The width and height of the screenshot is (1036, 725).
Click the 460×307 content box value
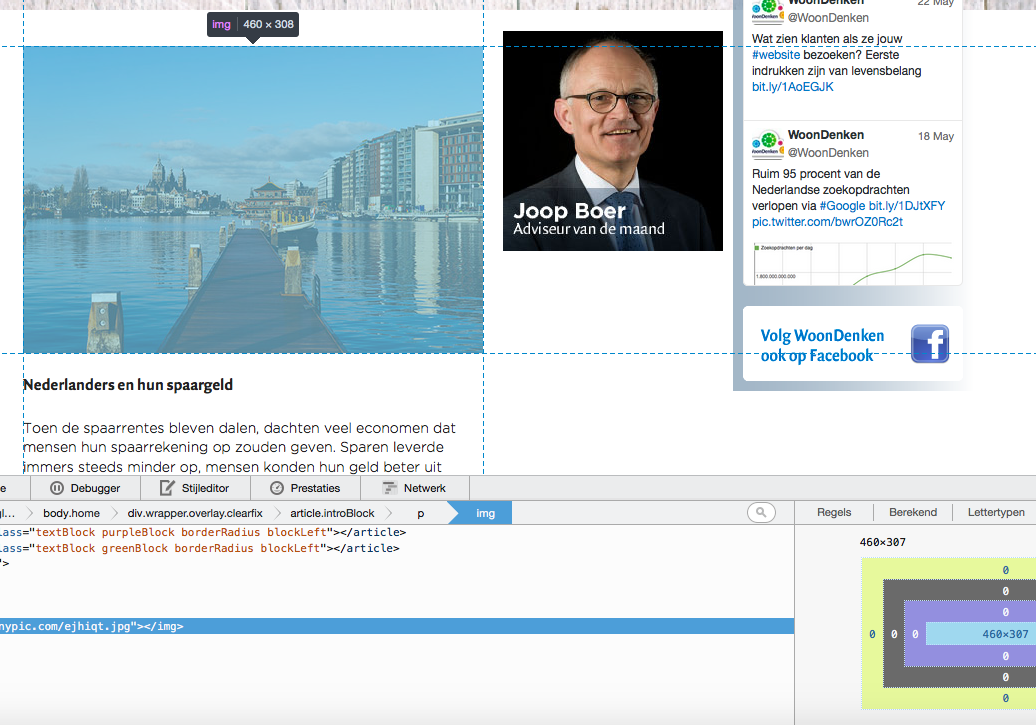pos(1005,634)
